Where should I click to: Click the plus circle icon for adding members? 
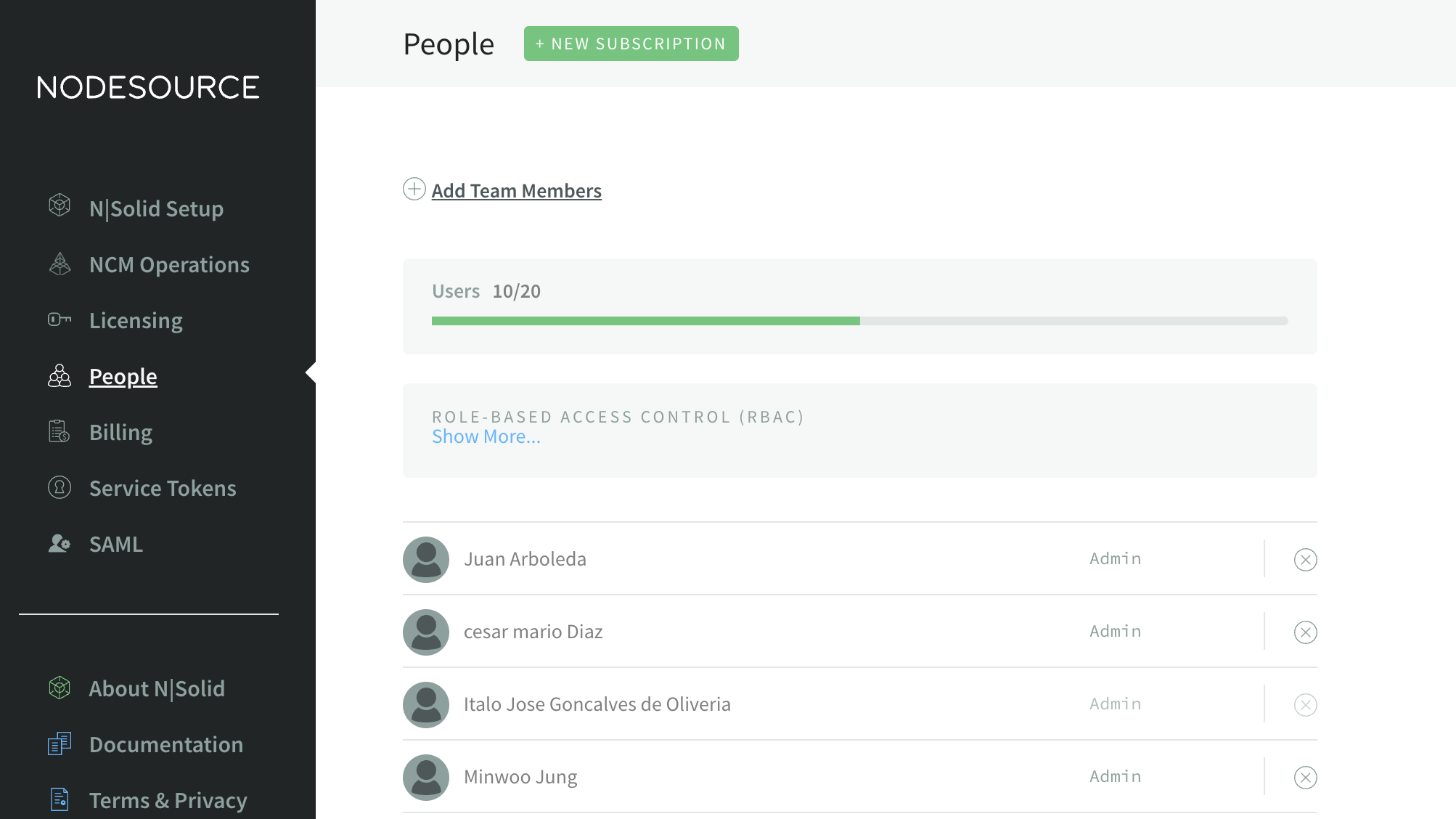(x=414, y=190)
